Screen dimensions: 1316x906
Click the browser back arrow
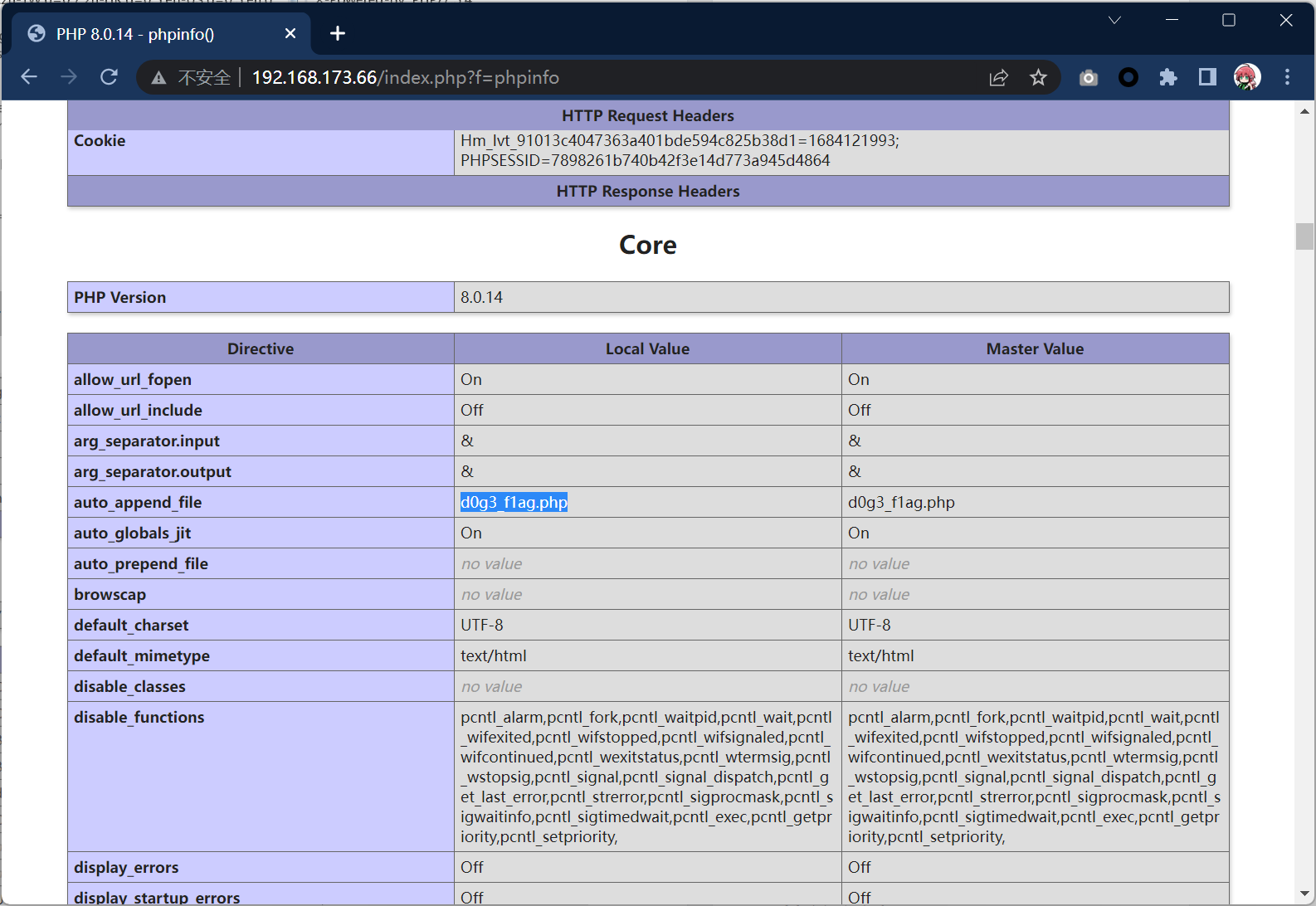tap(29, 77)
